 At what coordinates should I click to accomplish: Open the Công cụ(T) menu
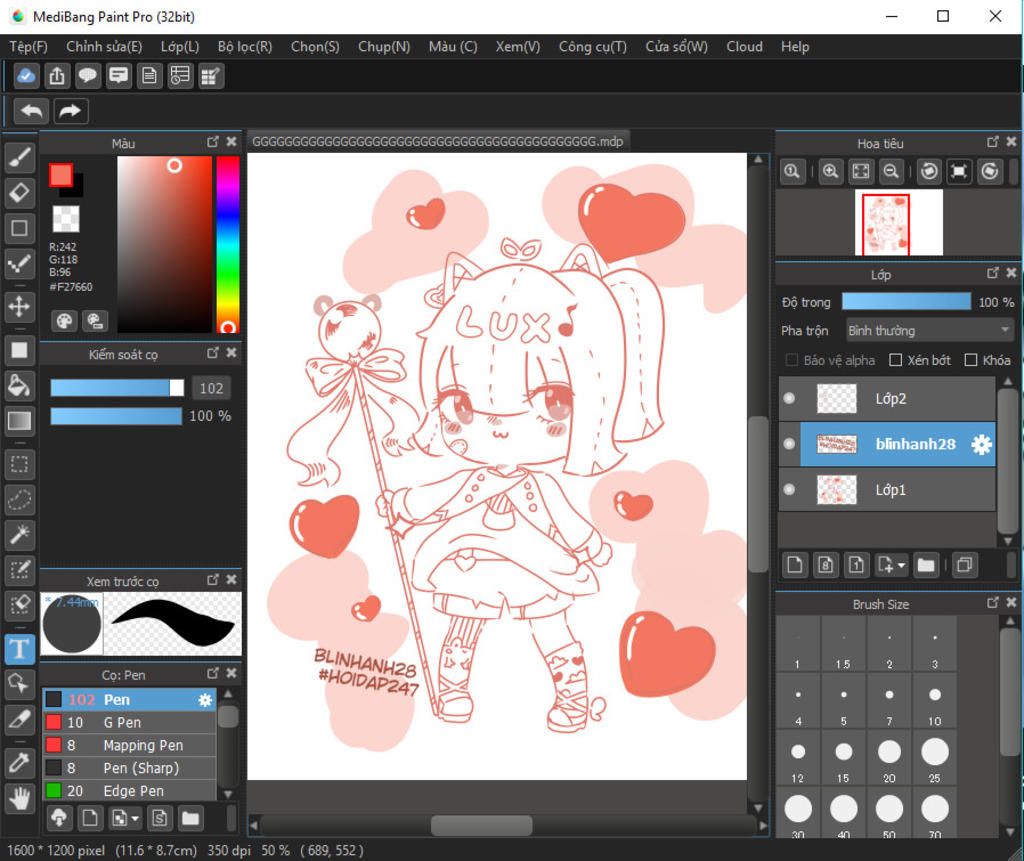click(593, 47)
